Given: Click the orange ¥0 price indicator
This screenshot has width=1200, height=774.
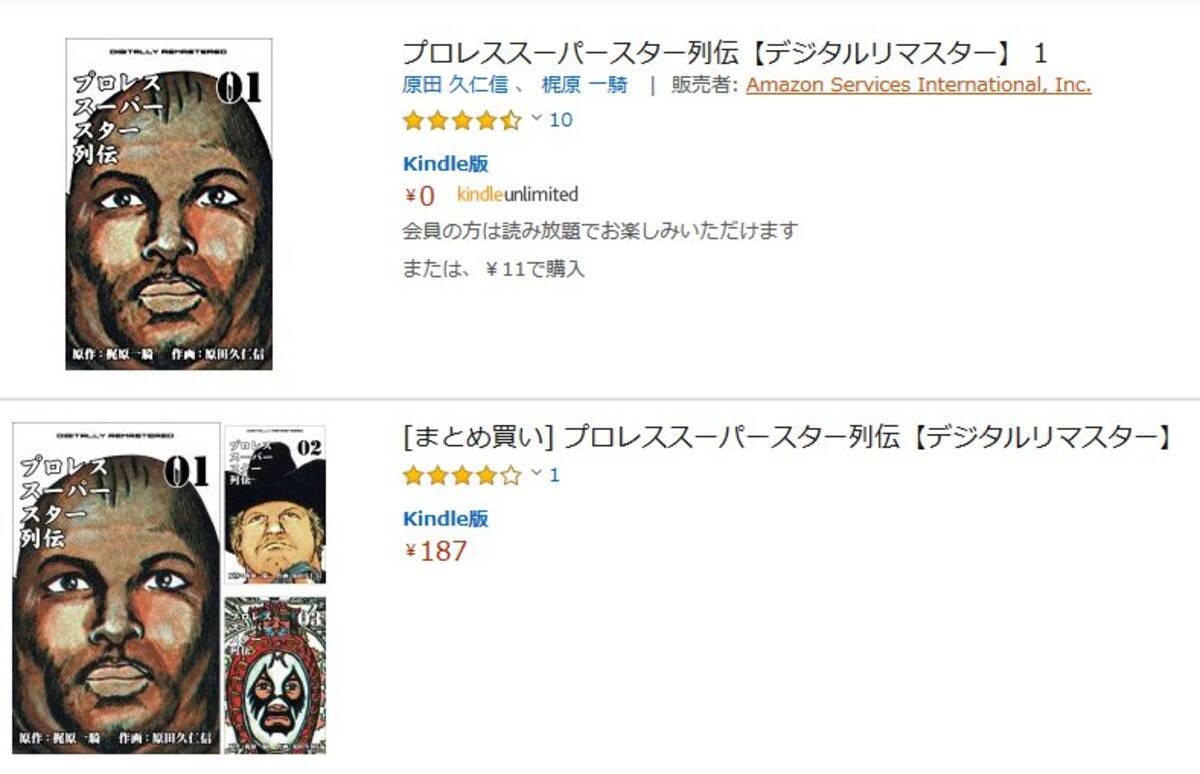Looking at the screenshot, I should pyautogui.click(x=419, y=193).
